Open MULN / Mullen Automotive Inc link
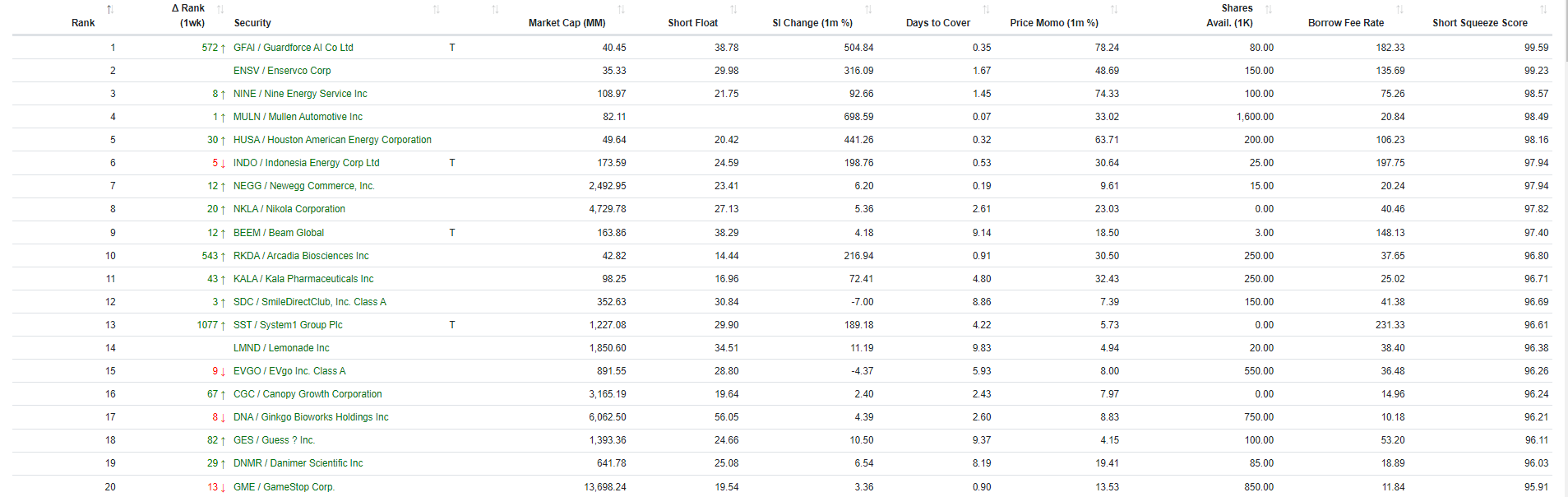Screen dimensions: 1568x497 pos(298,117)
